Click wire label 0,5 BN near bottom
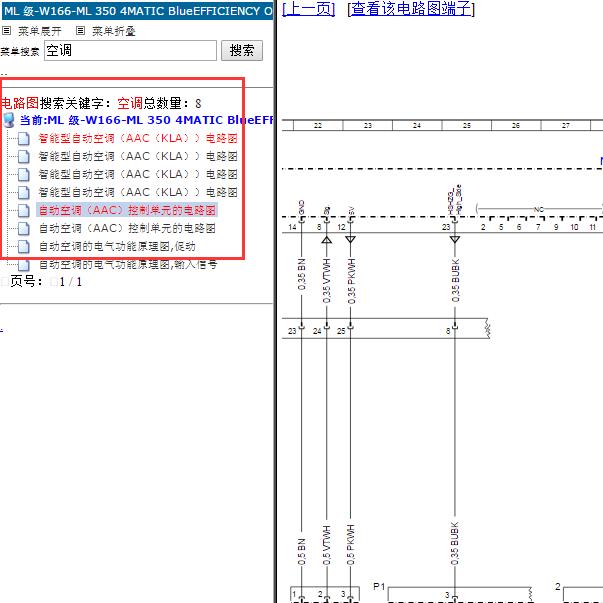 coord(302,552)
